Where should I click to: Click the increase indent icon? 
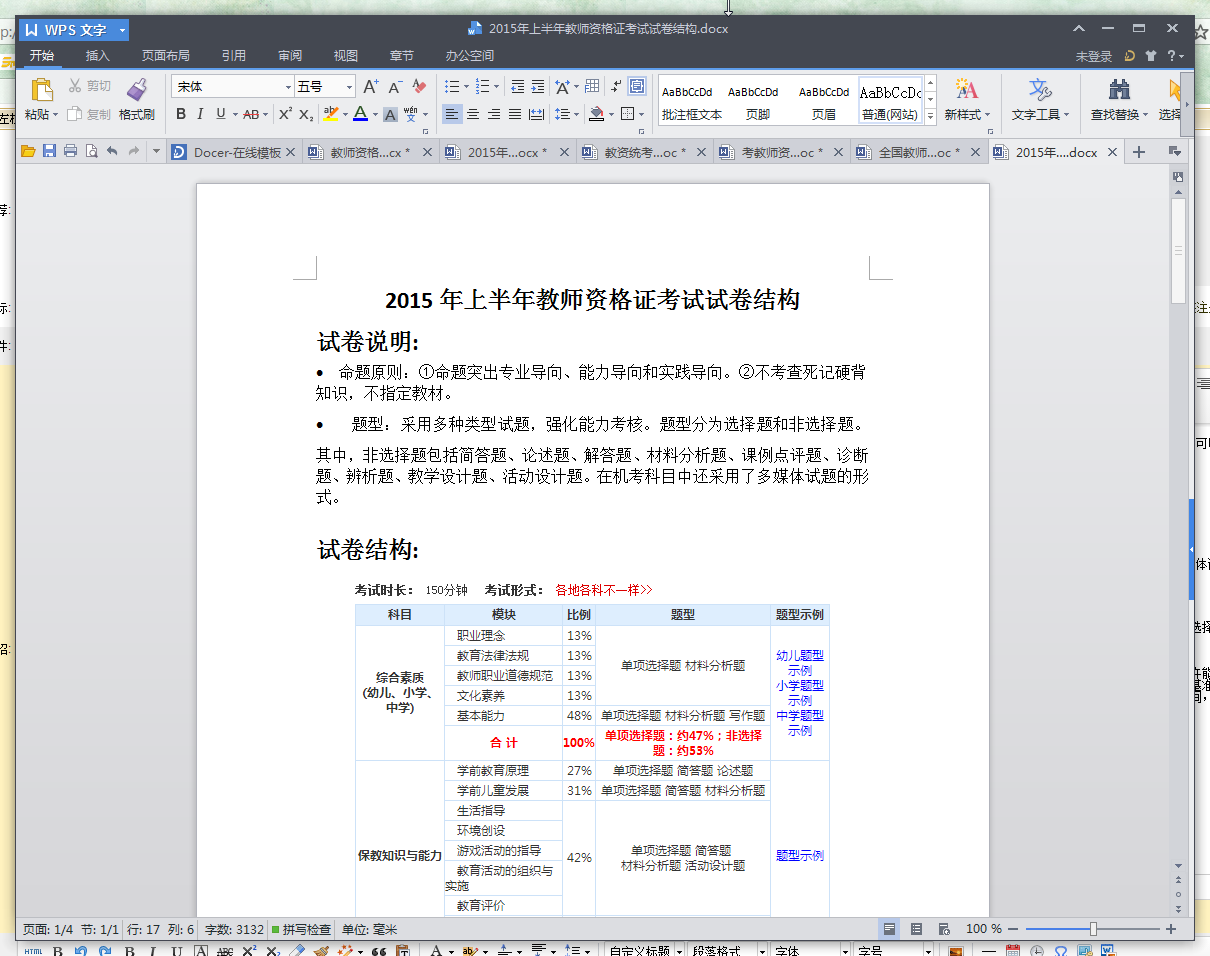pos(538,87)
